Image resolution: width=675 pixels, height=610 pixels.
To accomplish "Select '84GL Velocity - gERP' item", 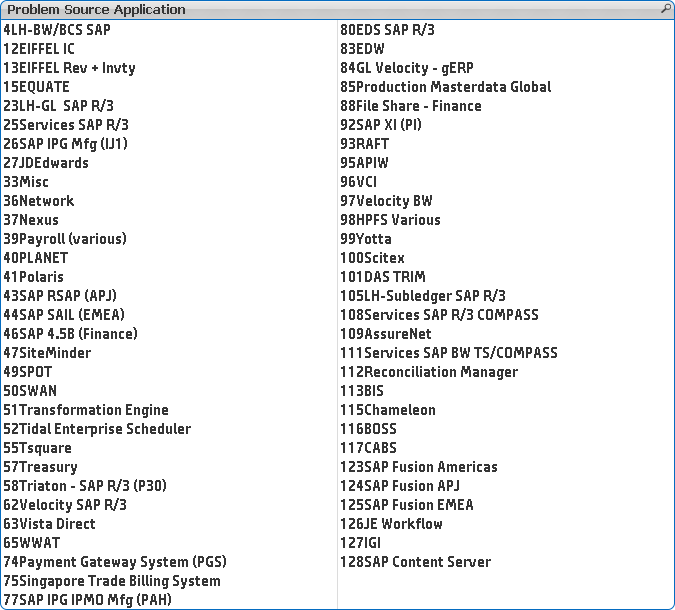I will (x=506, y=68).
